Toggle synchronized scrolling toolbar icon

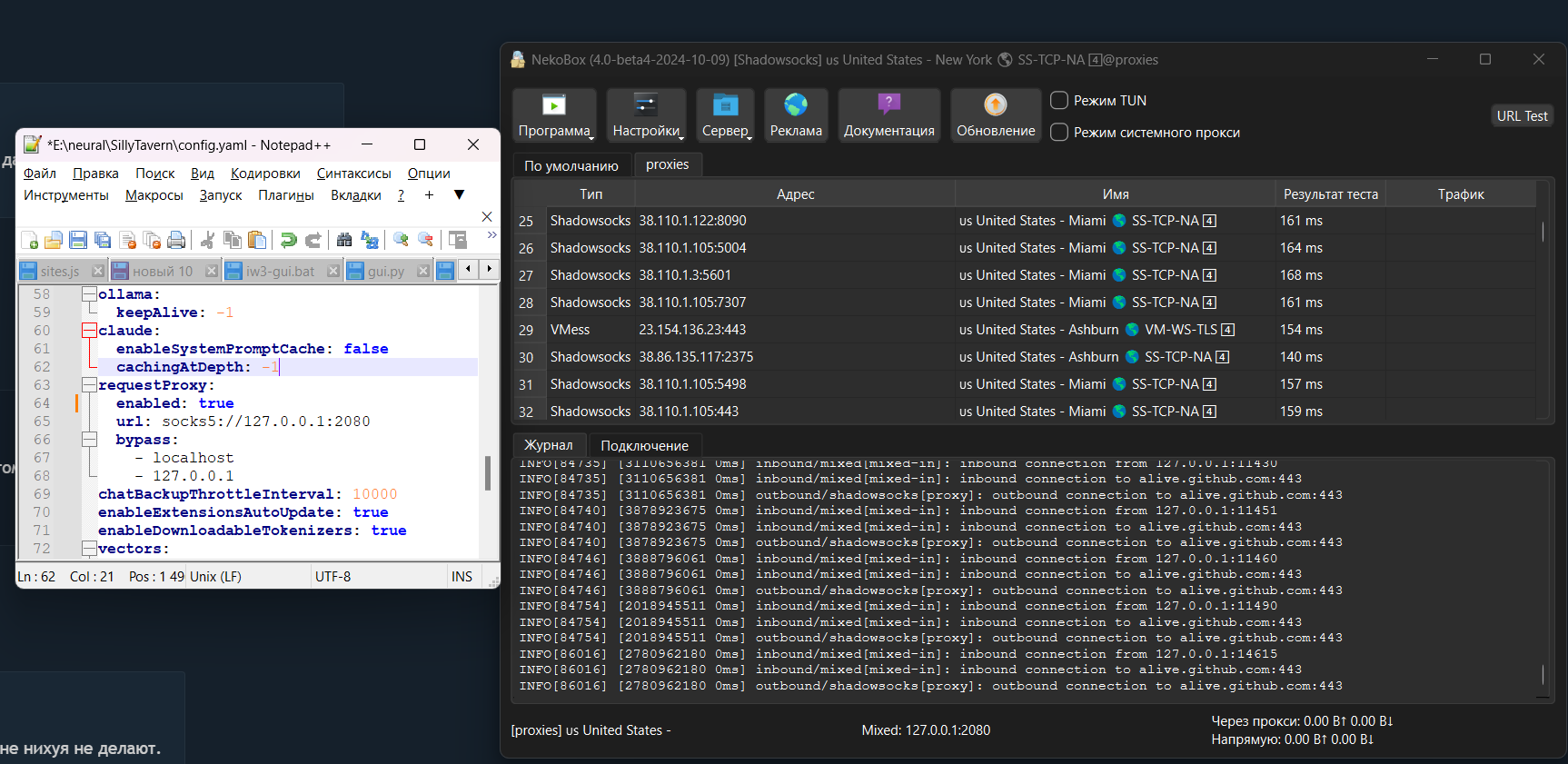(x=457, y=240)
